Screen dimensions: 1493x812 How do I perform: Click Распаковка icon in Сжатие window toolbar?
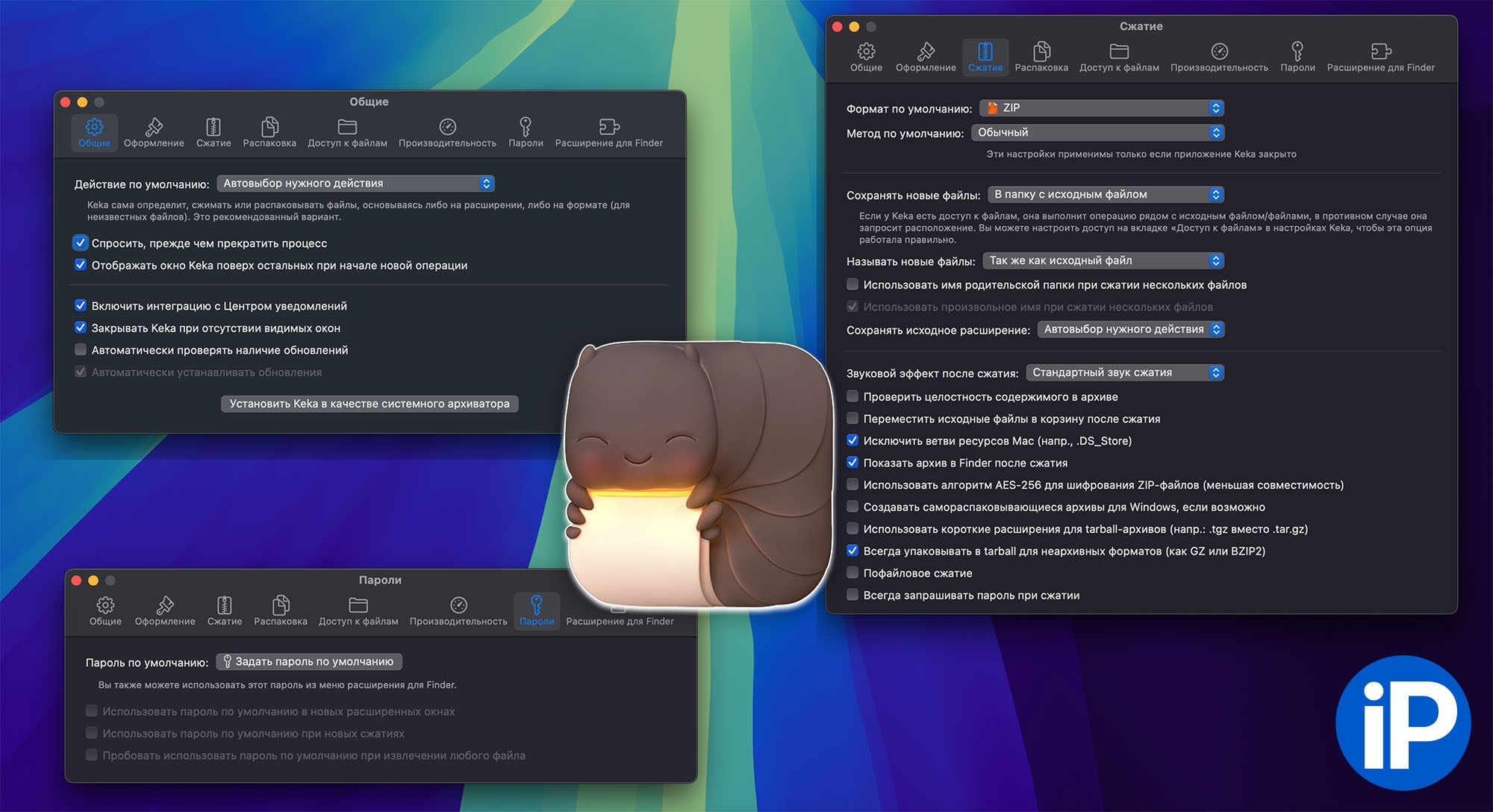point(1041,51)
